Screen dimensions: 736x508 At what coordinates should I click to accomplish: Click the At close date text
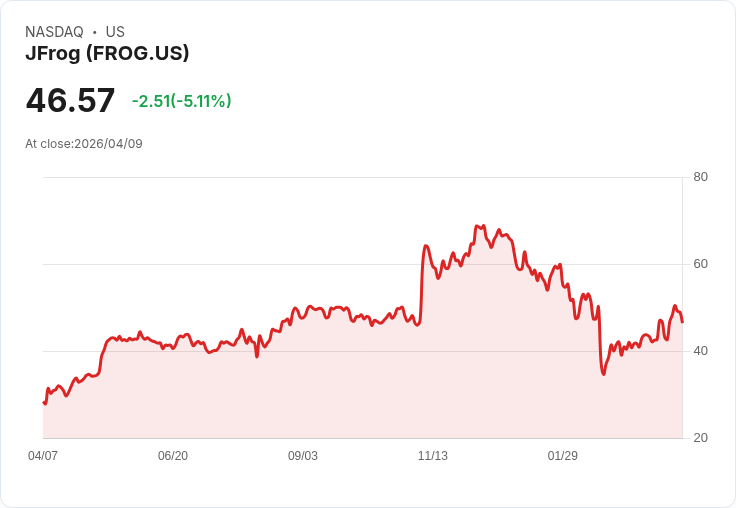point(84,144)
